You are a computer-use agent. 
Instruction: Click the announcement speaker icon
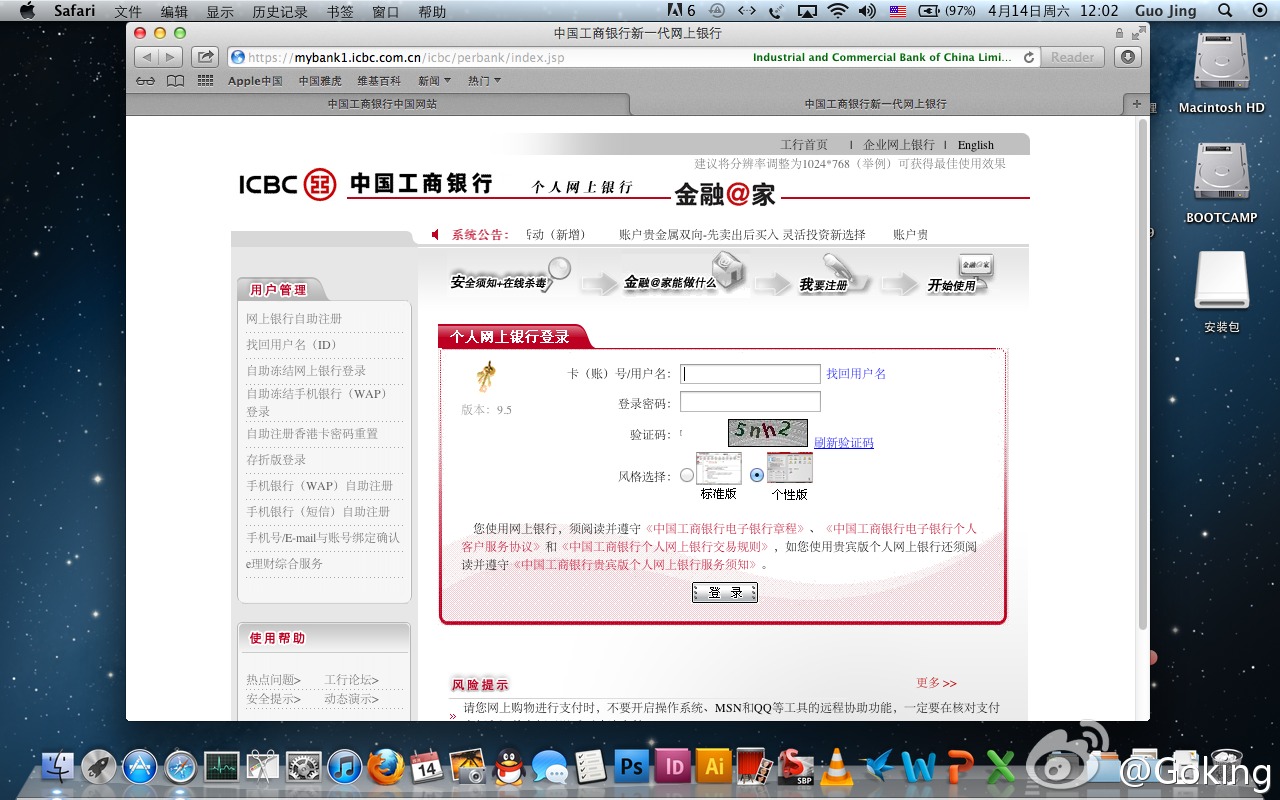pyautogui.click(x=435, y=234)
